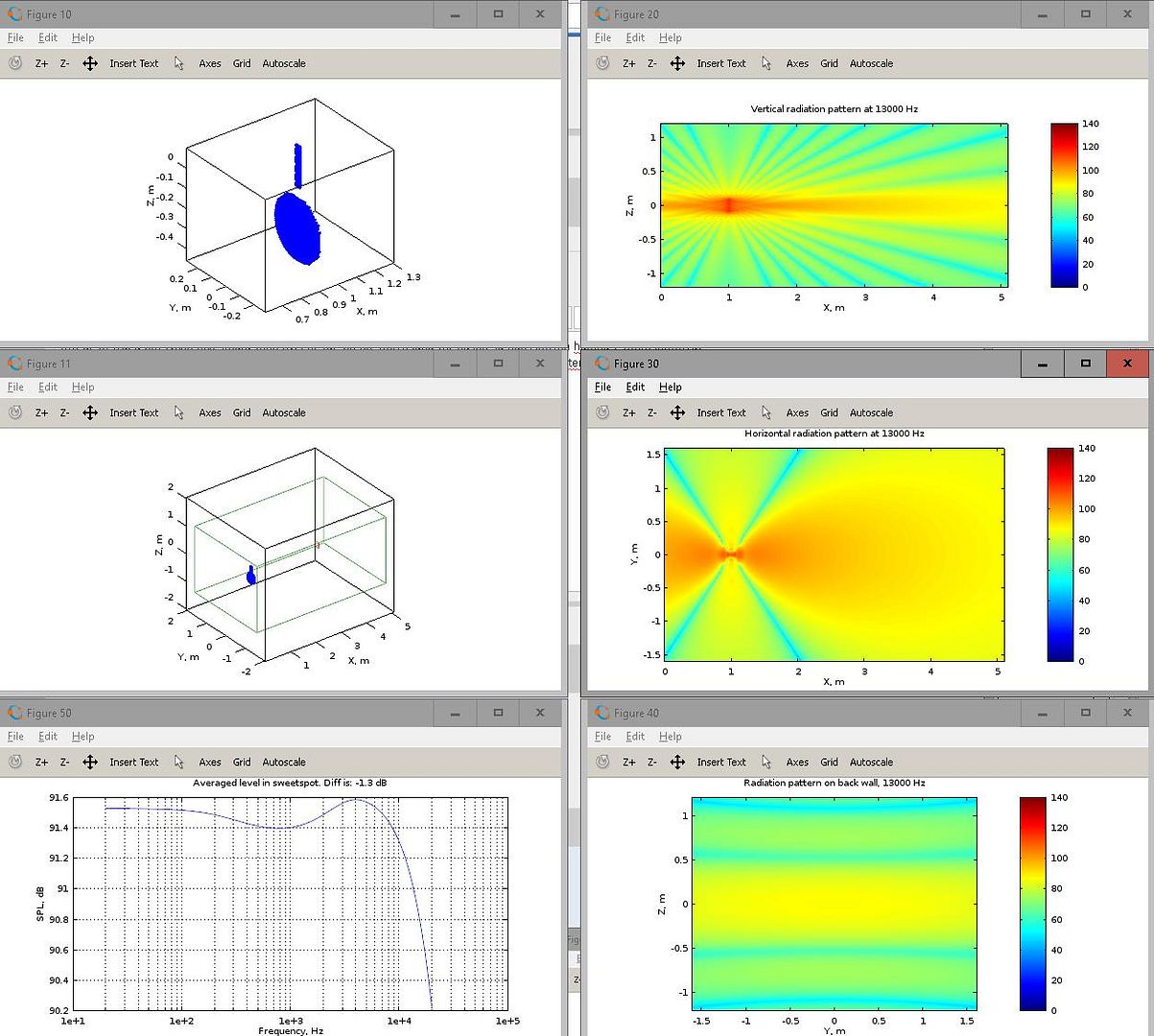Toggle Grid in Figure 50 toolbar

pyautogui.click(x=242, y=762)
